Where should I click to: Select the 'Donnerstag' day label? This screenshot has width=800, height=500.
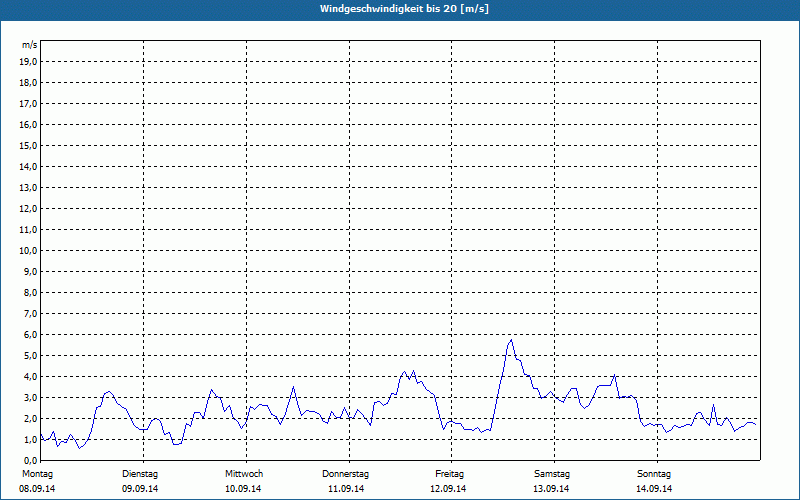tap(345, 474)
